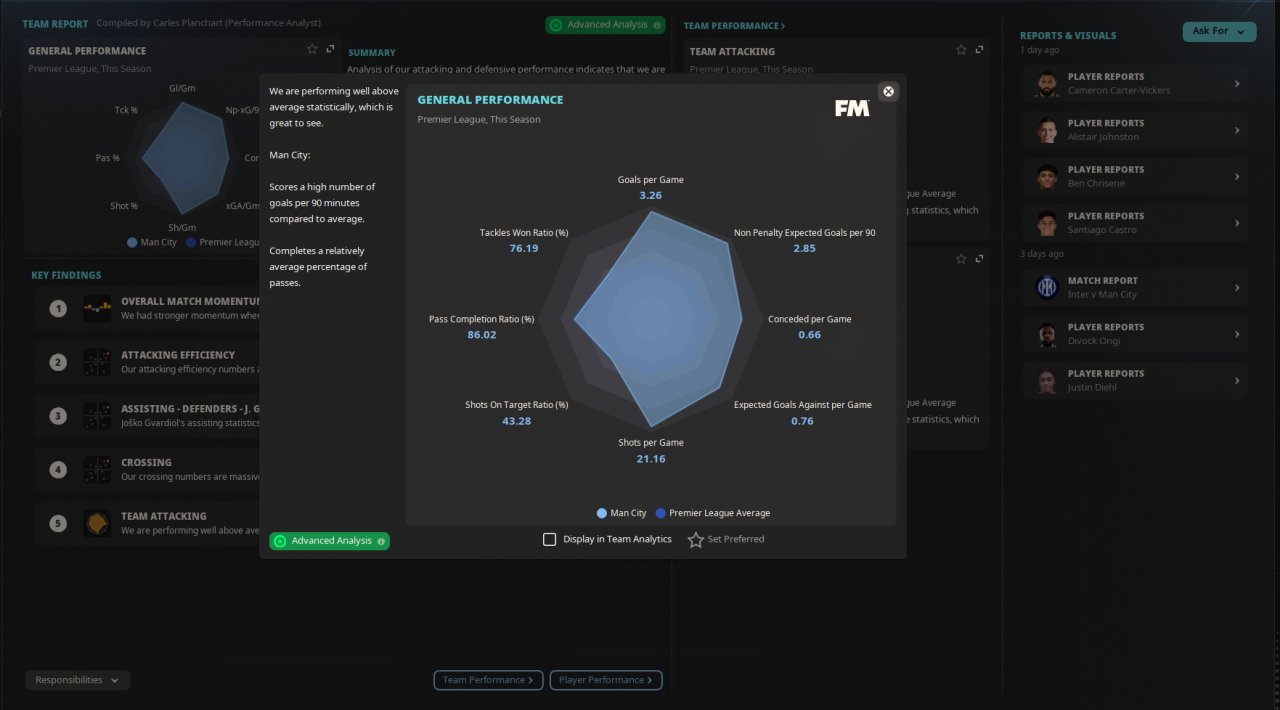Click Overall Match Momentum chart icon
Screen dimensions: 1280x710
coord(97,308)
